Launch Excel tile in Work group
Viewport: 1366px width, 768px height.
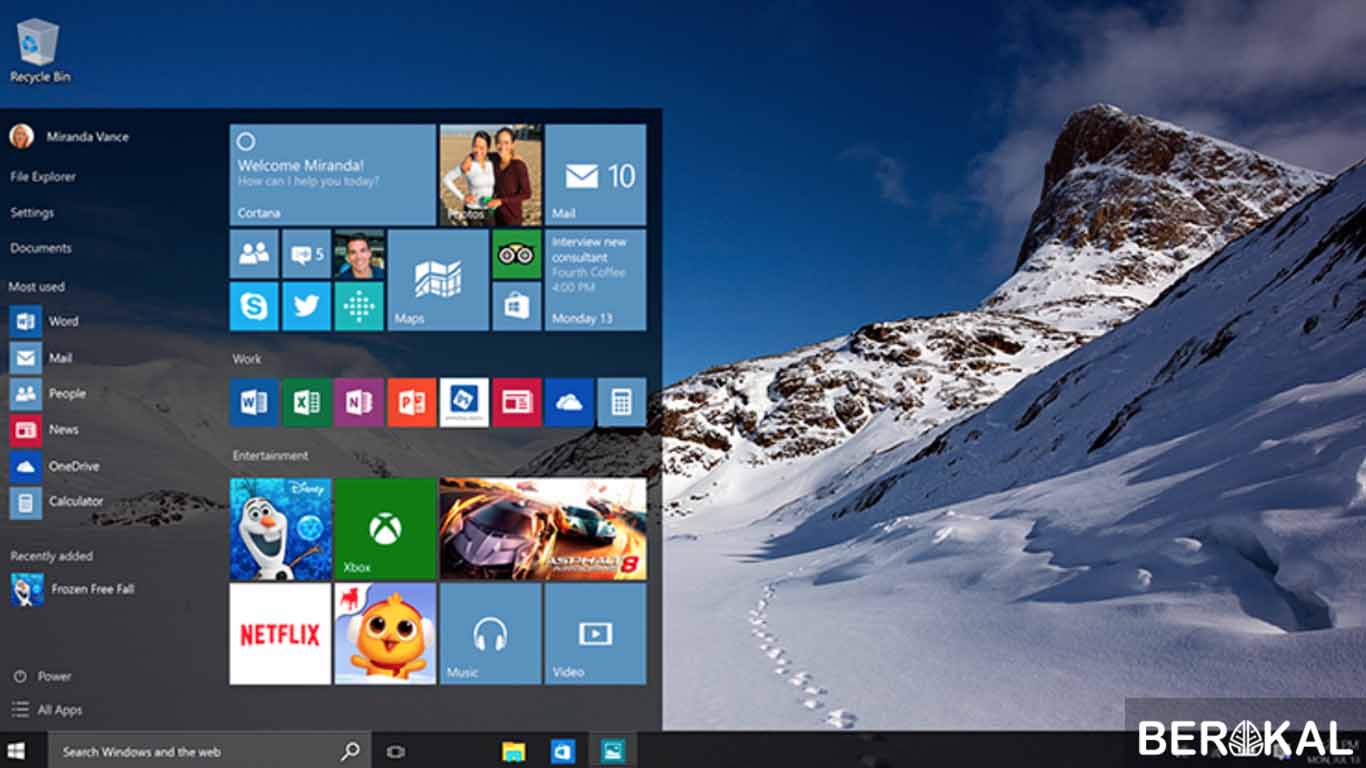(306, 402)
